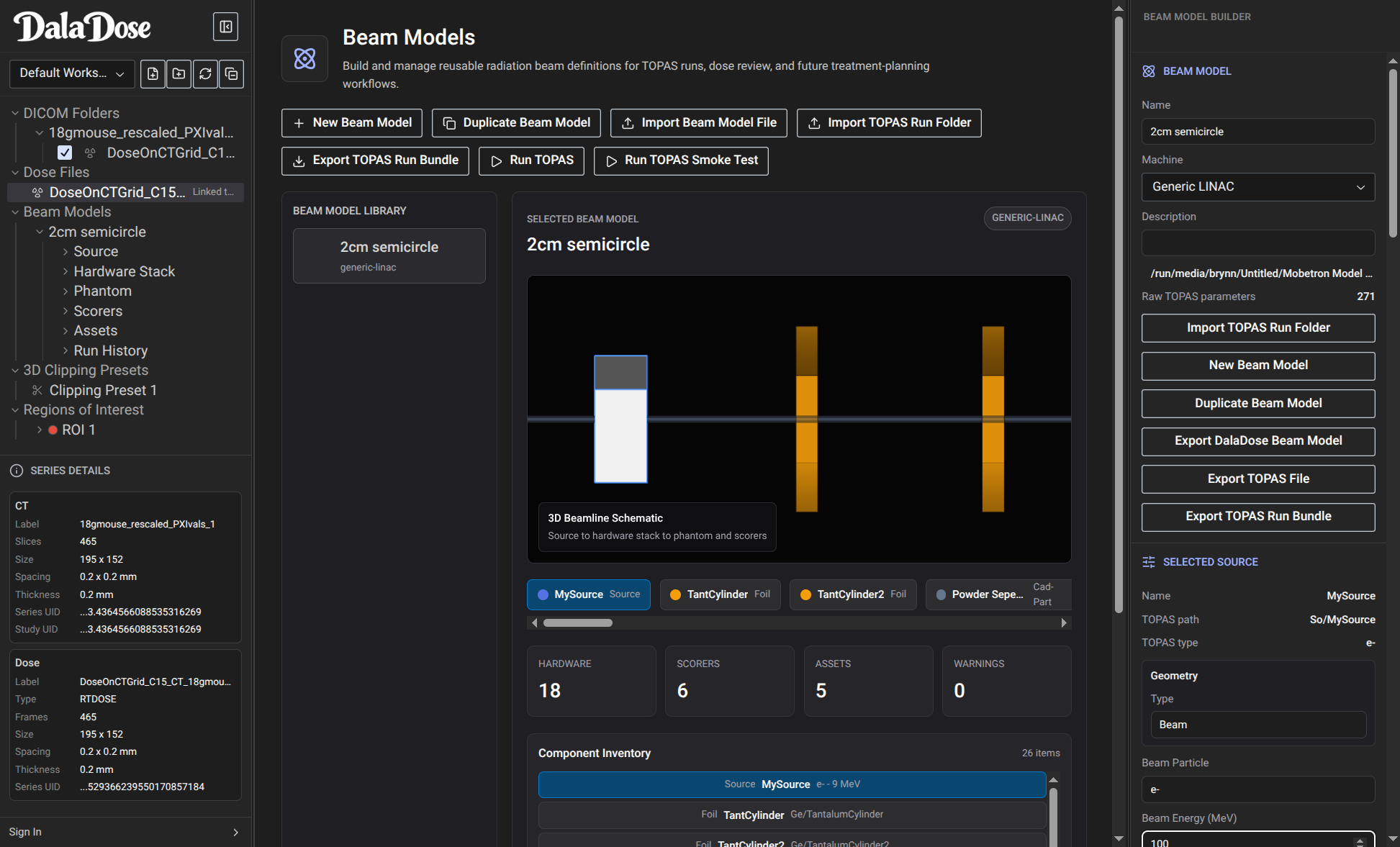Click the sliders icon beside Selected Source
1400x847 pixels.
1149,562
